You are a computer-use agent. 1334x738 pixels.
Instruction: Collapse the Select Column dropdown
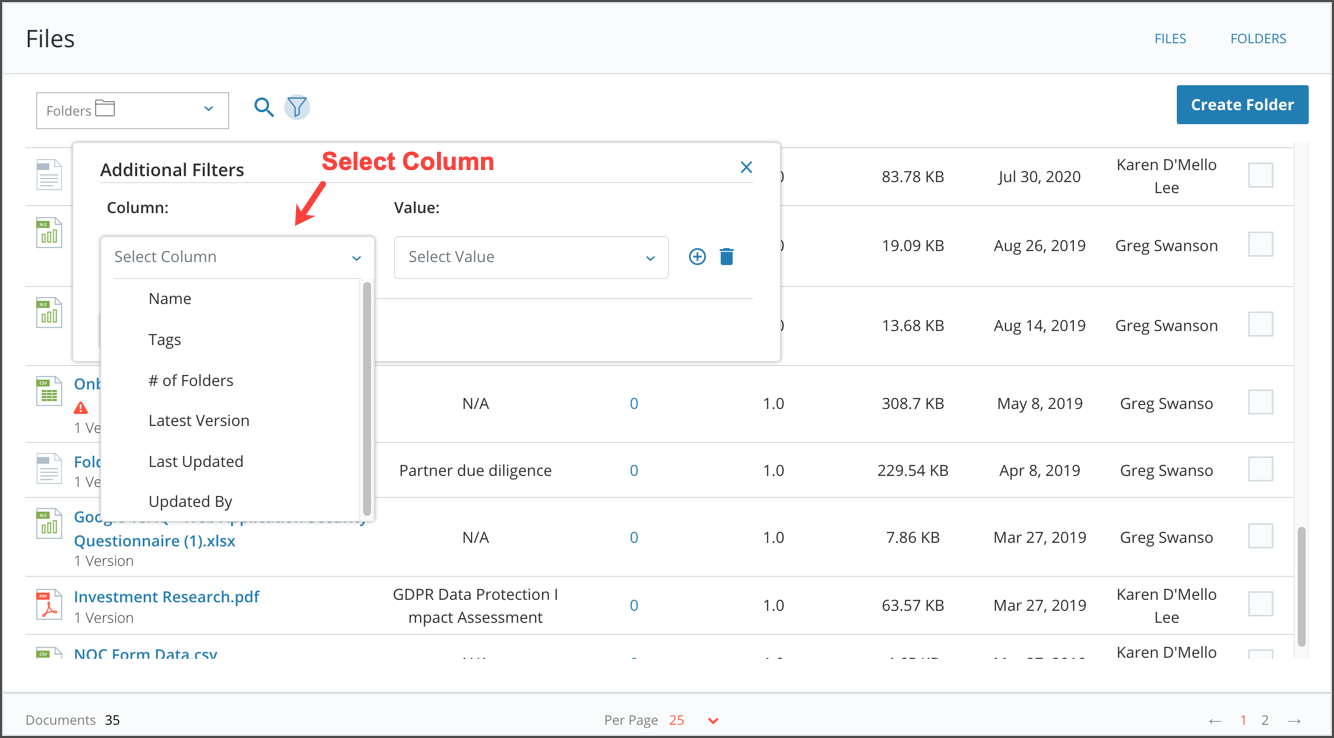[x=238, y=257]
